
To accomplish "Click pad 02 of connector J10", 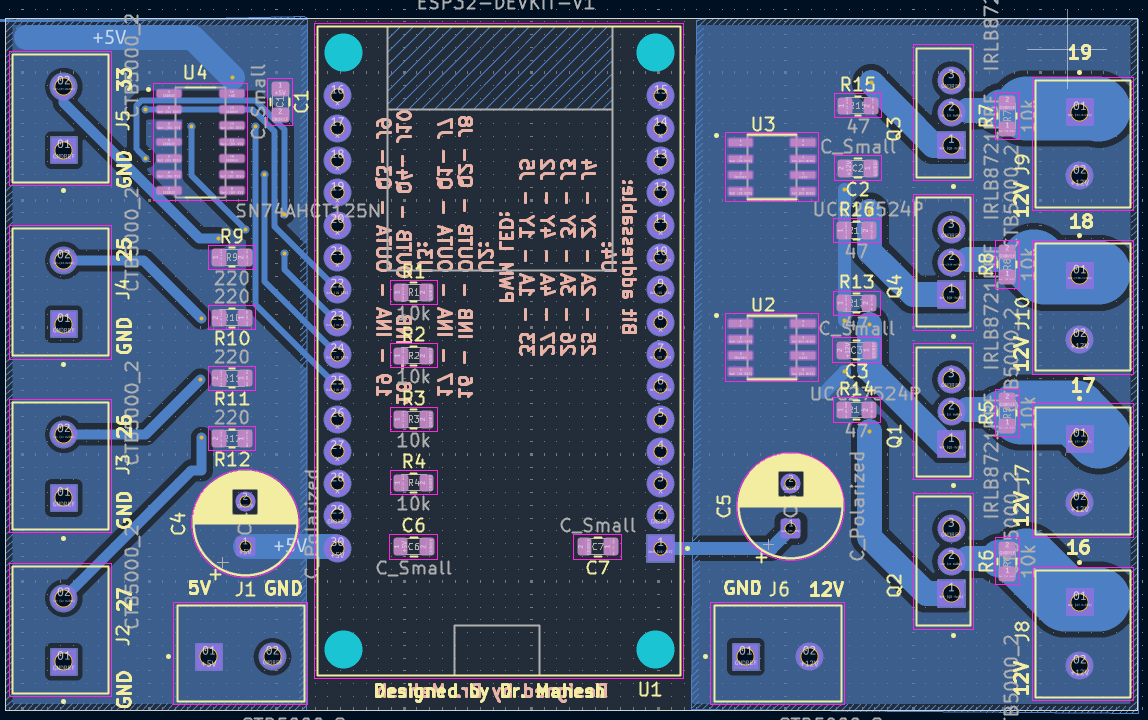I will [1080, 338].
